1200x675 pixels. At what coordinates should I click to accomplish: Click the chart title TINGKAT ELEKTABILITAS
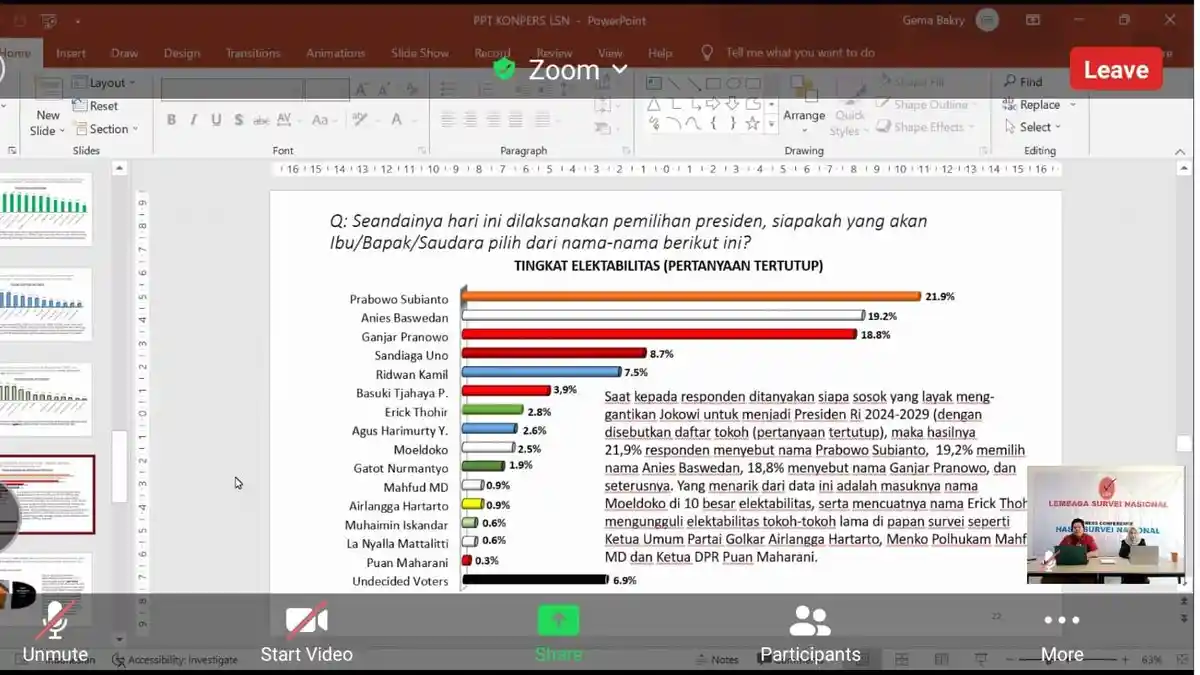668,265
